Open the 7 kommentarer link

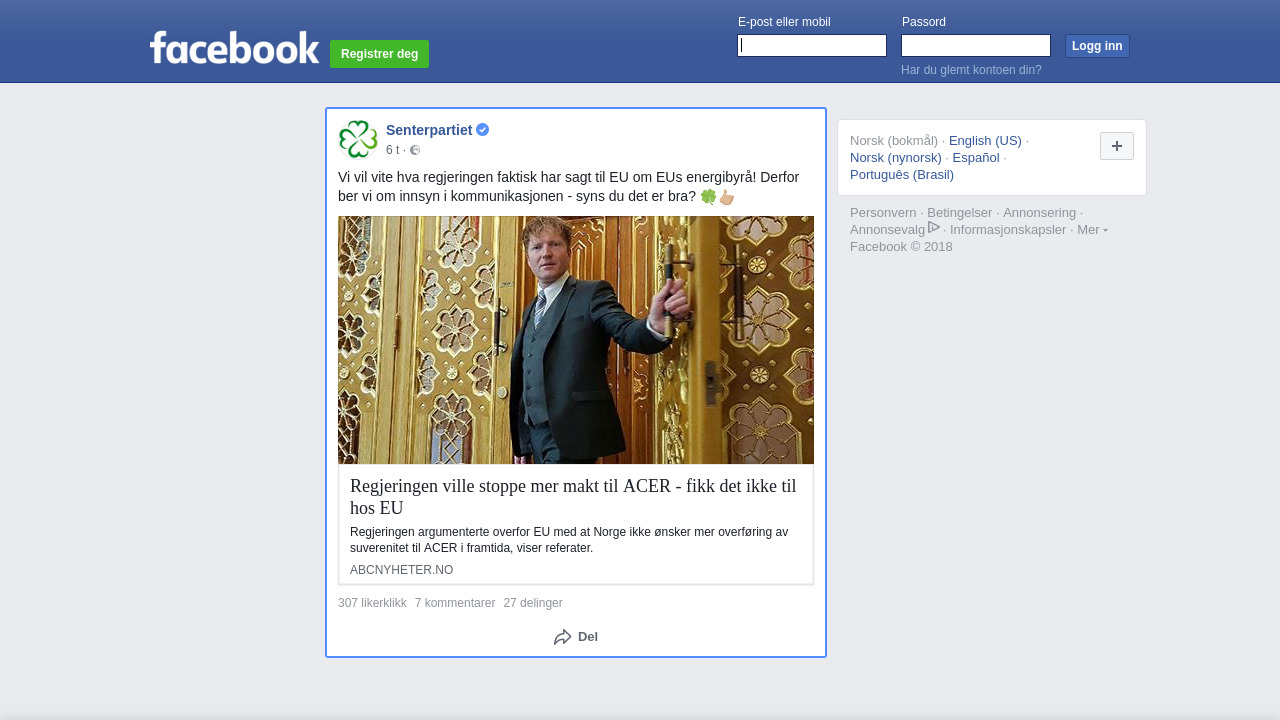(455, 603)
